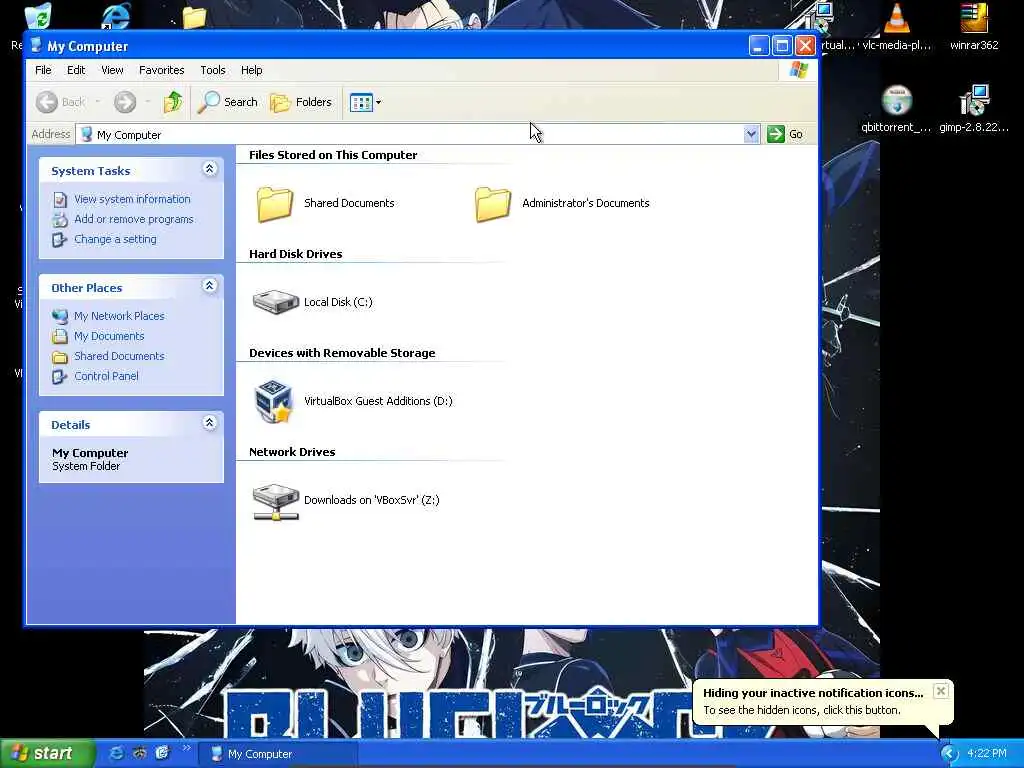Click the My Computer title bar icon
Viewport: 1024px width, 768px height.
(37, 46)
